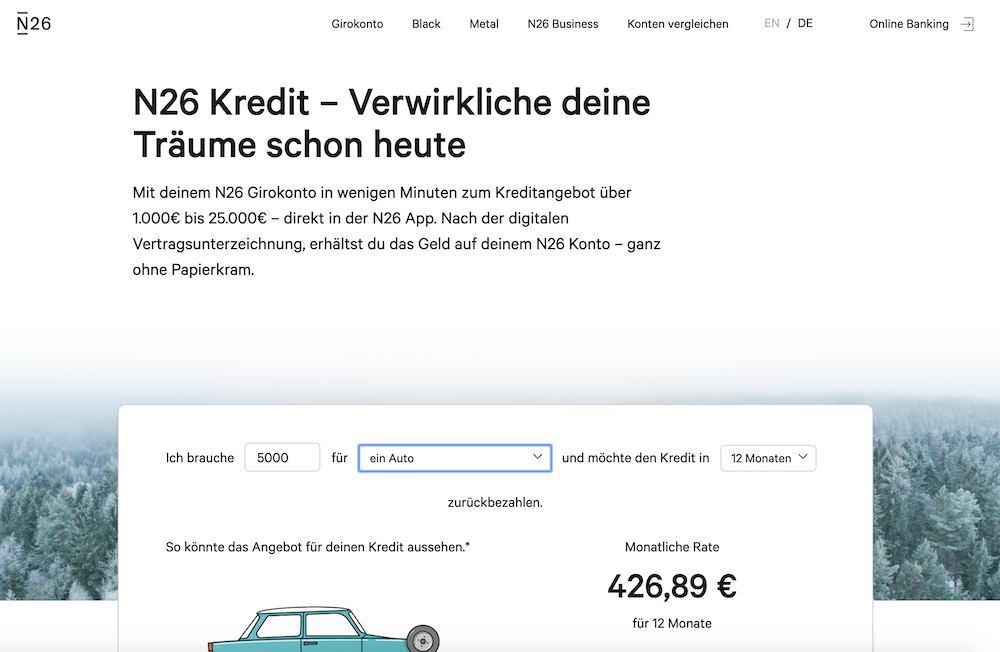Image resolution: width=1000 pixels, height=652 pixels.
Task: Open N26 Business in navigation
Action: point(563,24)
